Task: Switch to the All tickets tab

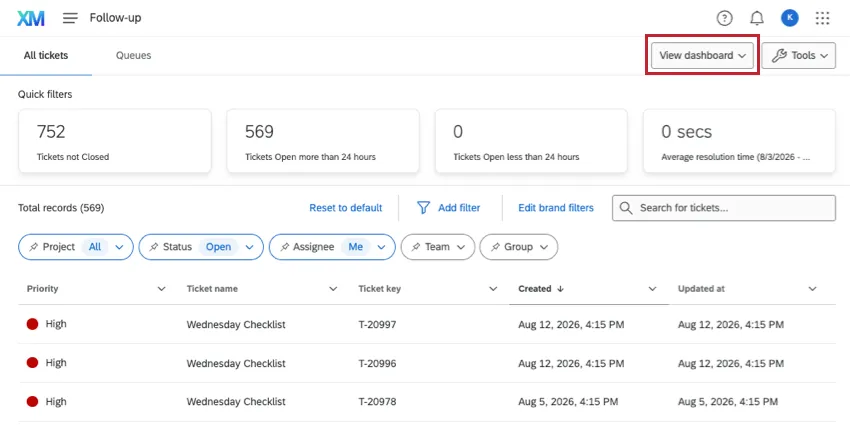Action: (x=46, y=55)
